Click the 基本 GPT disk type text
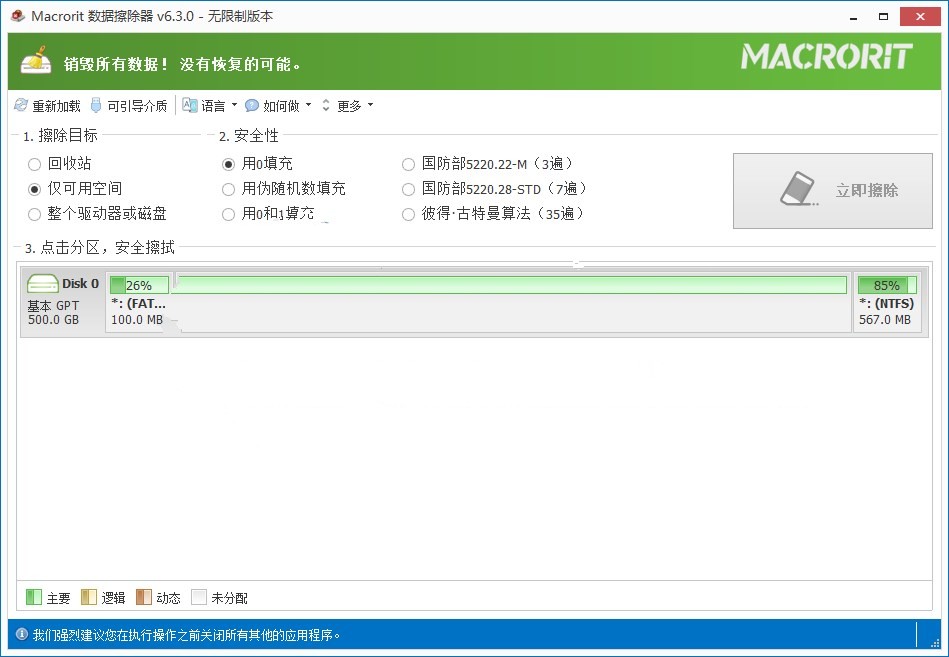Viewport: 949px width, 657px height. click(53, 306)
